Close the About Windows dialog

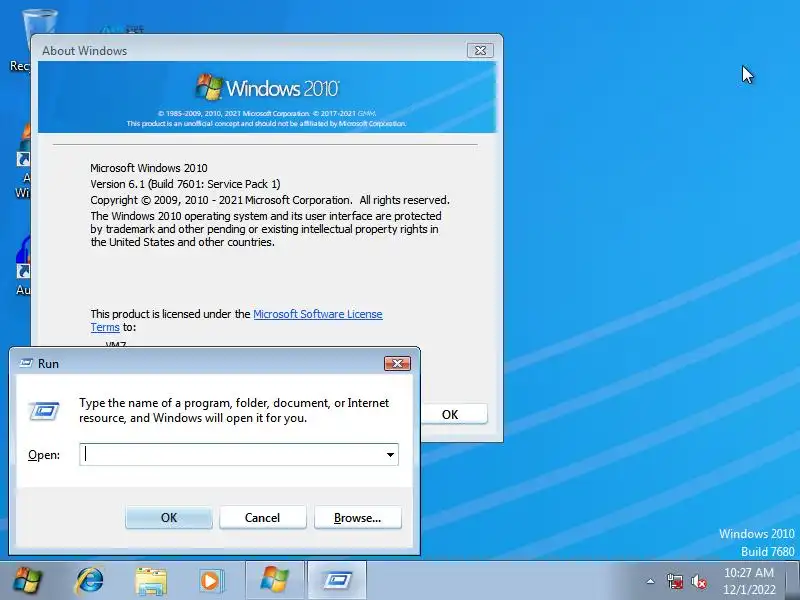480,50
